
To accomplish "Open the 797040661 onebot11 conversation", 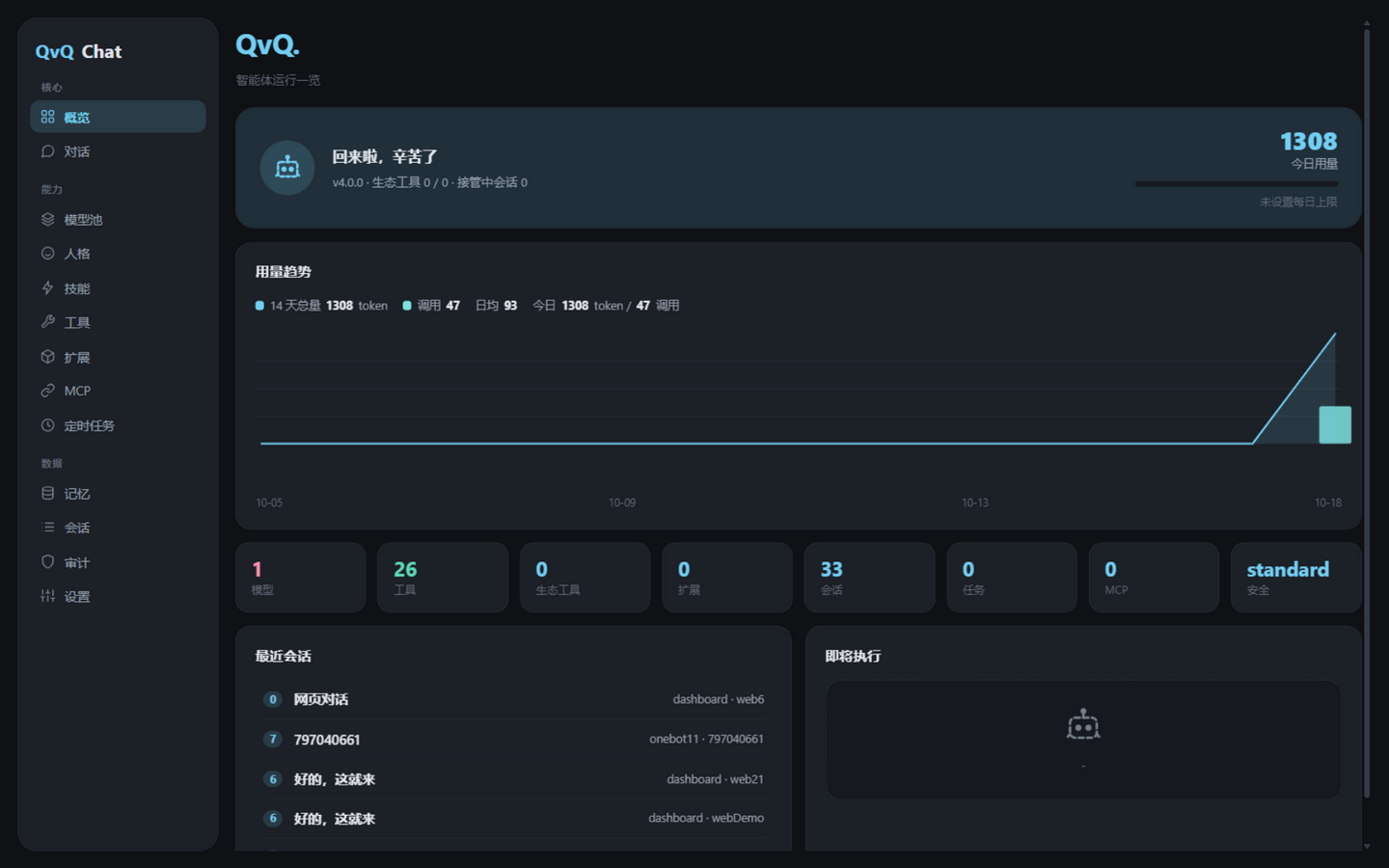I will click(x=513, y=740).
